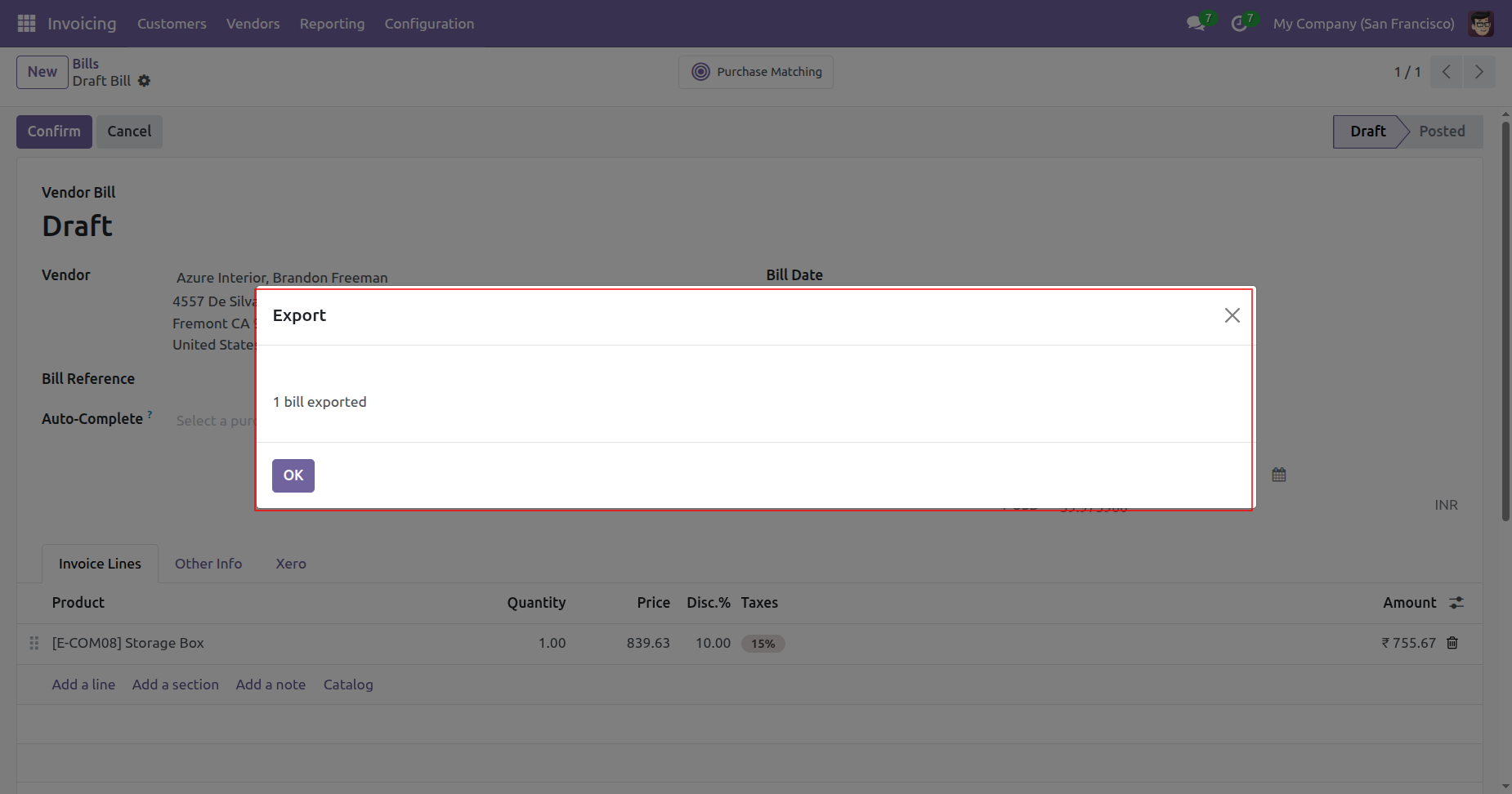Click the 15% tax tag
Image resolution: width=1512 pixels, height=794 pixels.
[763, 644]
